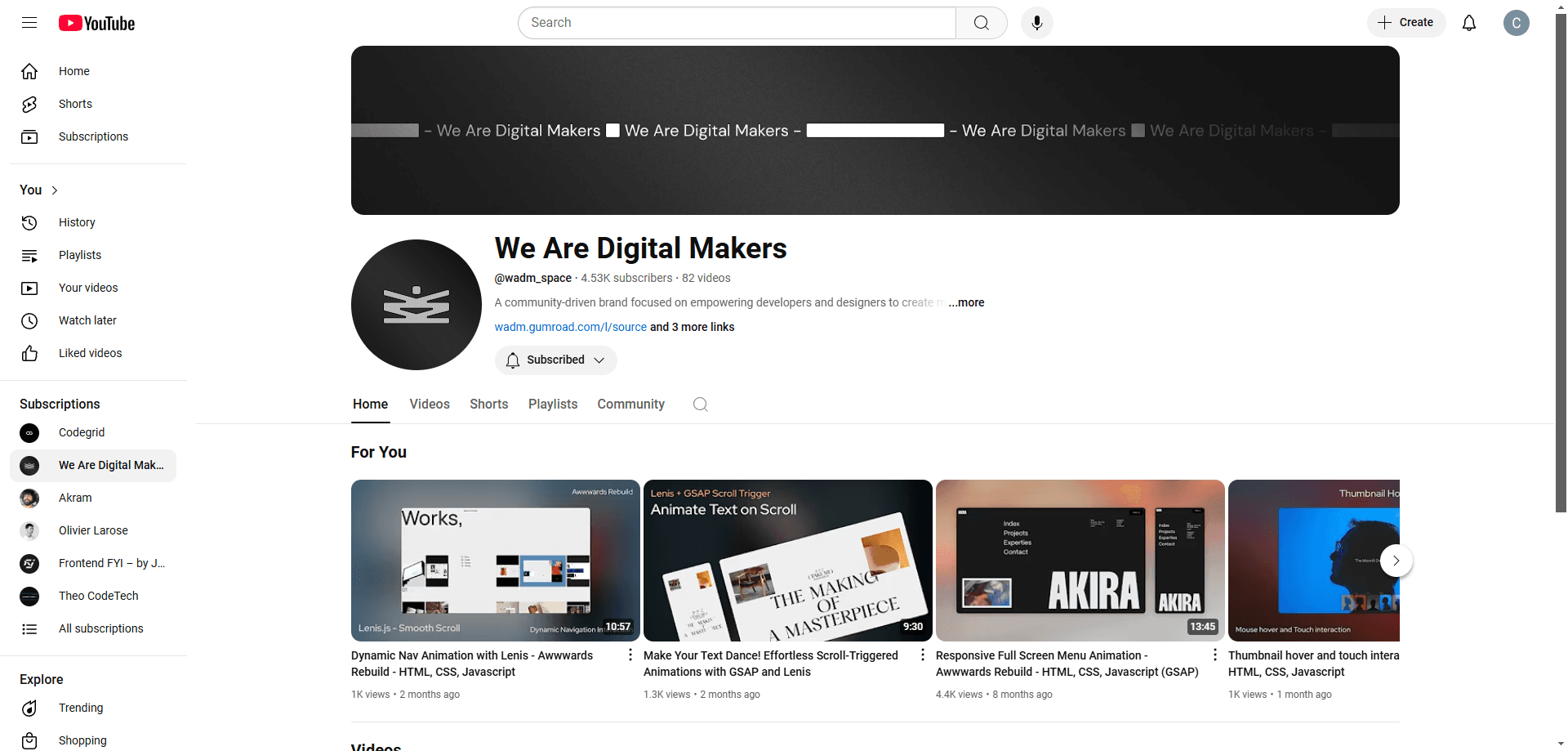Click the channel banner image
The height and width of the screenshot is (751, 1568).
coord(875,131)
